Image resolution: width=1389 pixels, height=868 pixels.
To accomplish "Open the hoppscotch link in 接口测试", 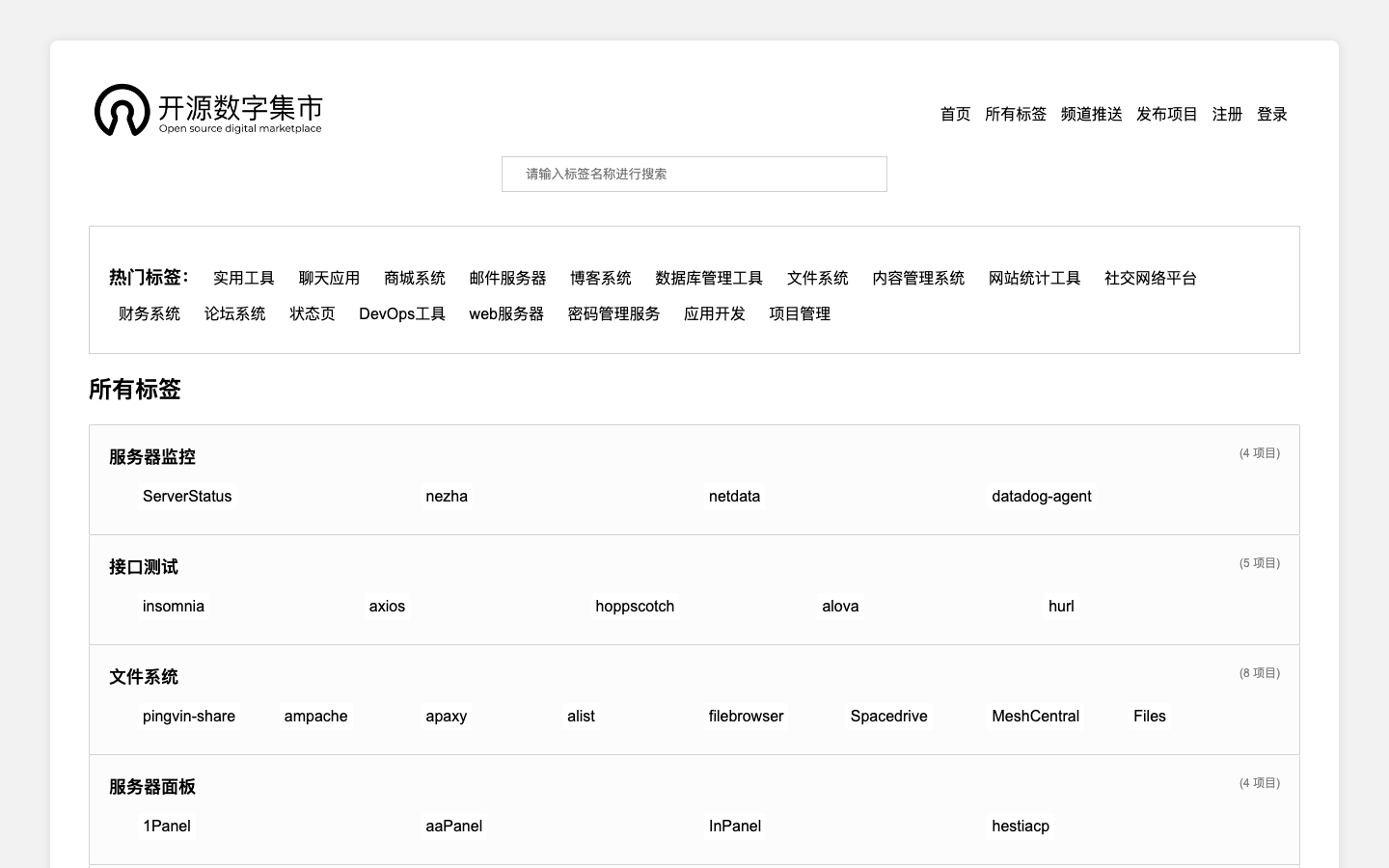I will (635, 606).
